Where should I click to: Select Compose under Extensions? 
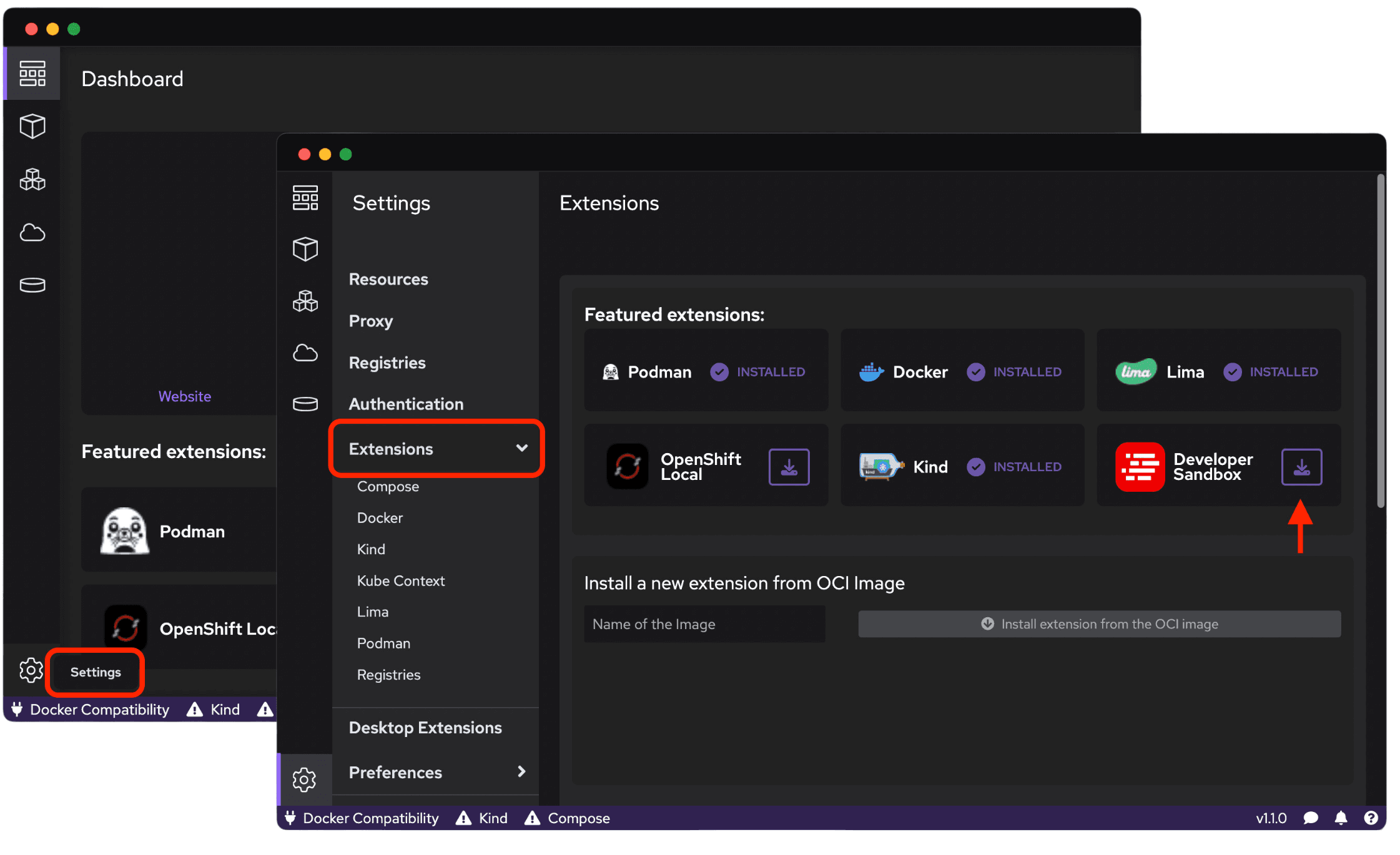point(388,486)
